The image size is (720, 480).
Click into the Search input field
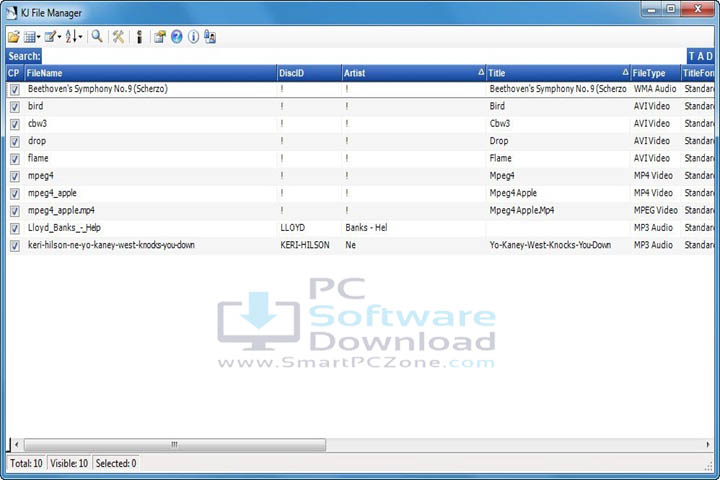coord(364,56)
